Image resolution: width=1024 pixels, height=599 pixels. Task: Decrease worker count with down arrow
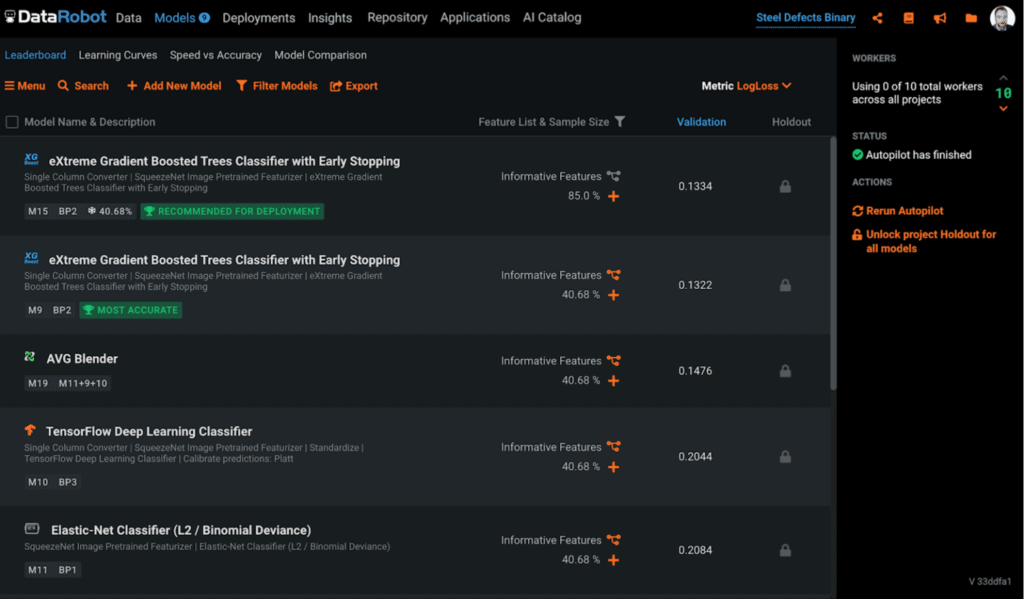[1003, 108]
